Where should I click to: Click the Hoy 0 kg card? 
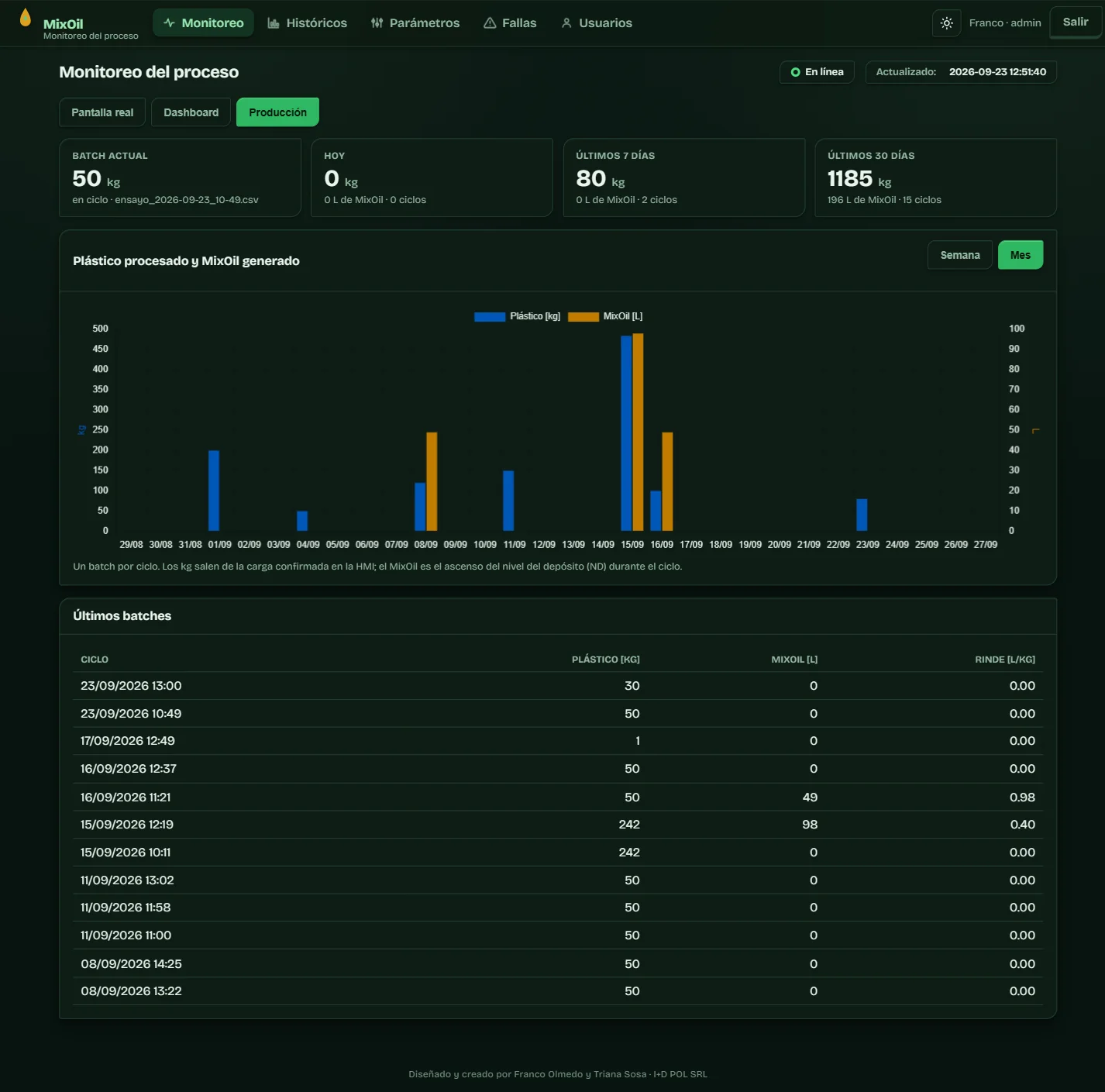[432, 177]
